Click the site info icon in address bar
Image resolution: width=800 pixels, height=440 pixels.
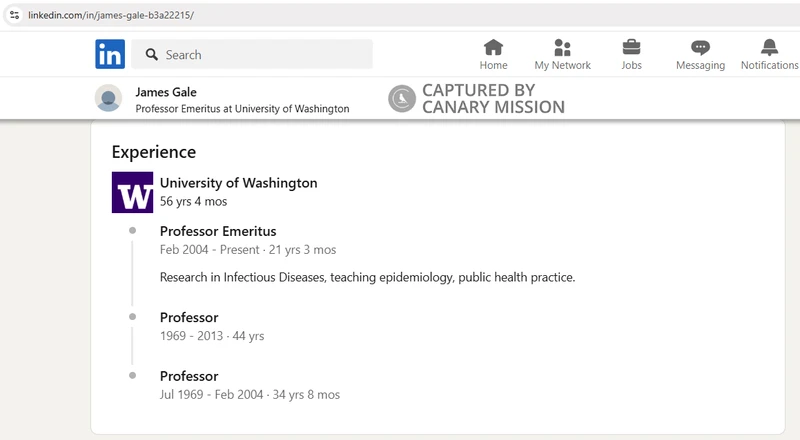(x=14, y=15)
